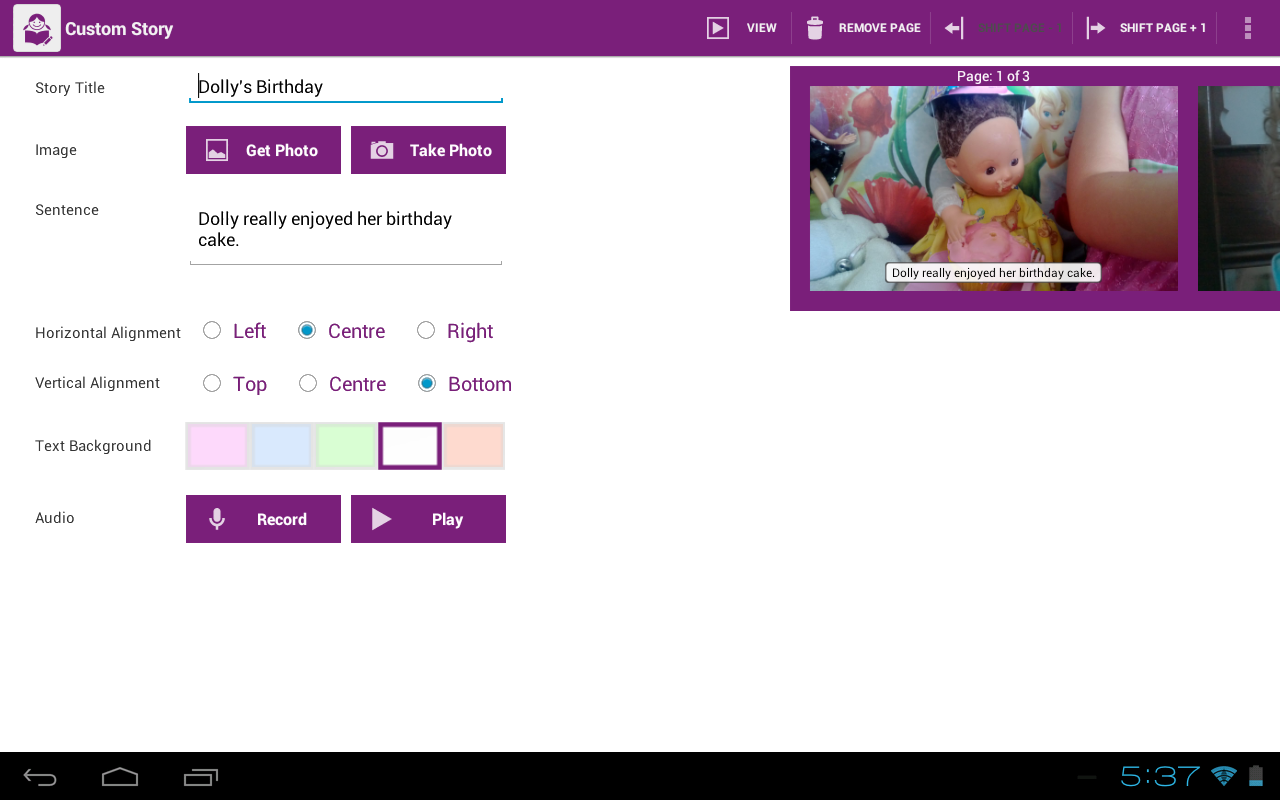Choose the pink text background swatch
Image resolution: width=1280 pixels, height=800 pixels.
click(x=218, y=446)
